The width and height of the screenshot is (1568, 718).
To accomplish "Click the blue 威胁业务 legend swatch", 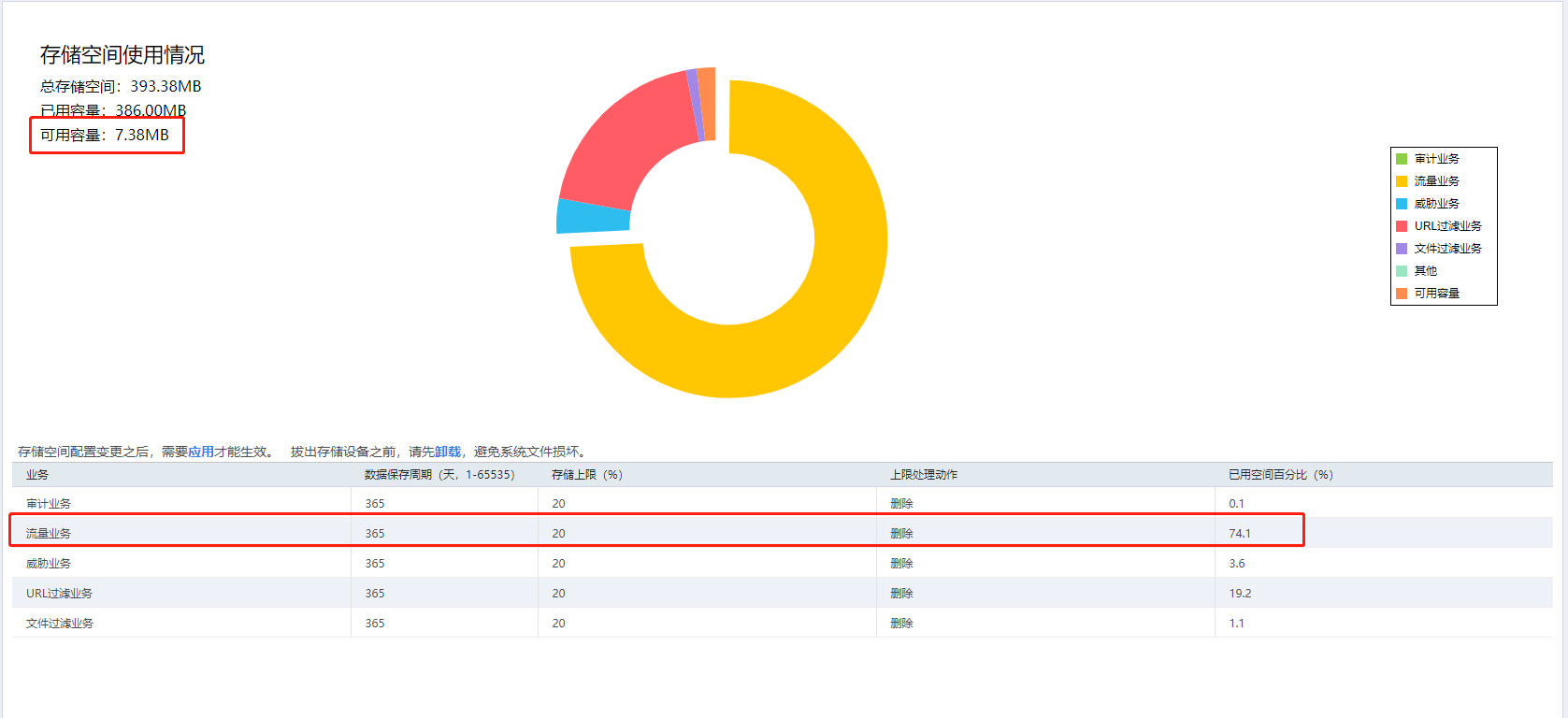I will pos(1402,204).
